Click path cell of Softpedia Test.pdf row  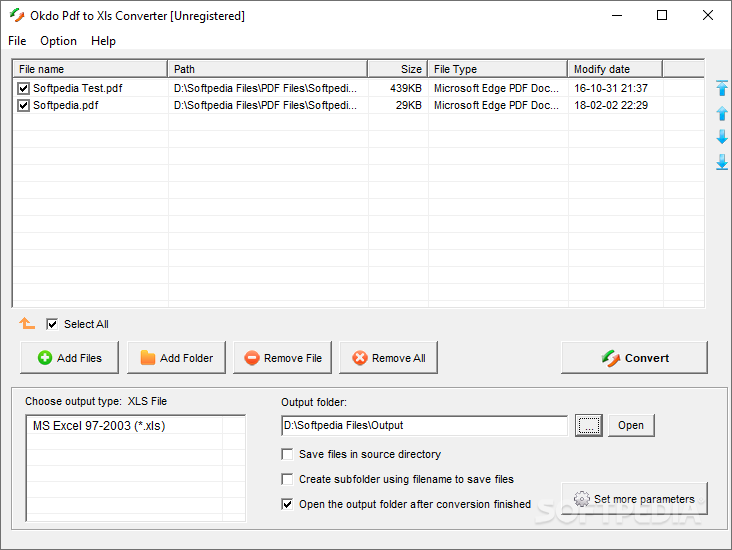265,88
